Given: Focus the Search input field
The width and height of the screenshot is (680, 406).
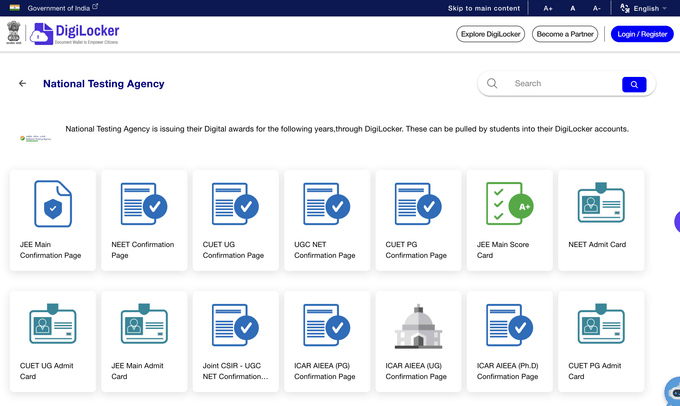Looking at the screenshot, I should coord(560,84).
